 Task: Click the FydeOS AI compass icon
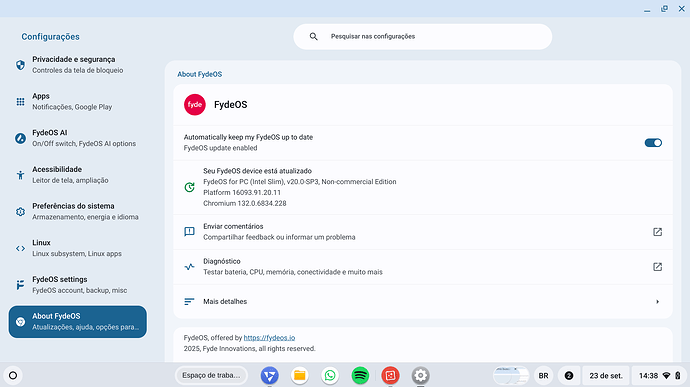click(20, 138)
